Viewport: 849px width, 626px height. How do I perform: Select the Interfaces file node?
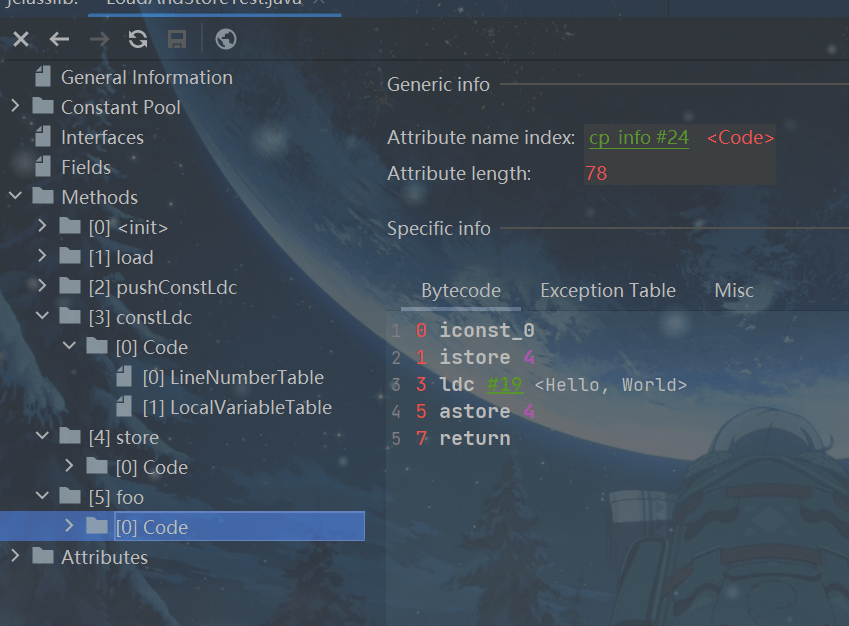point(102,137)
